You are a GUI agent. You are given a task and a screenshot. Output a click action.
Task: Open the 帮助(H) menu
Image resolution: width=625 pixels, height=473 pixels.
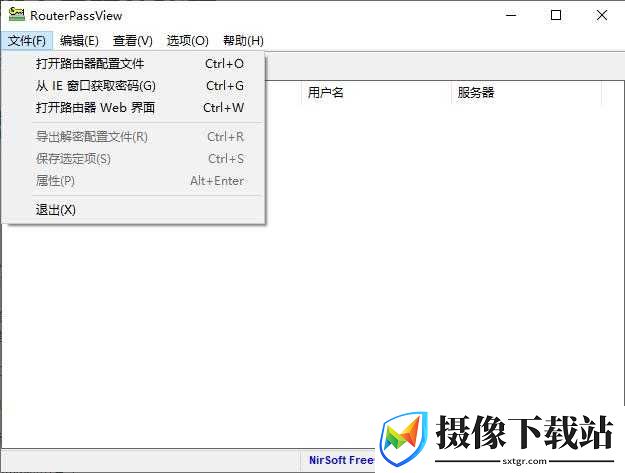pos(243,41)
